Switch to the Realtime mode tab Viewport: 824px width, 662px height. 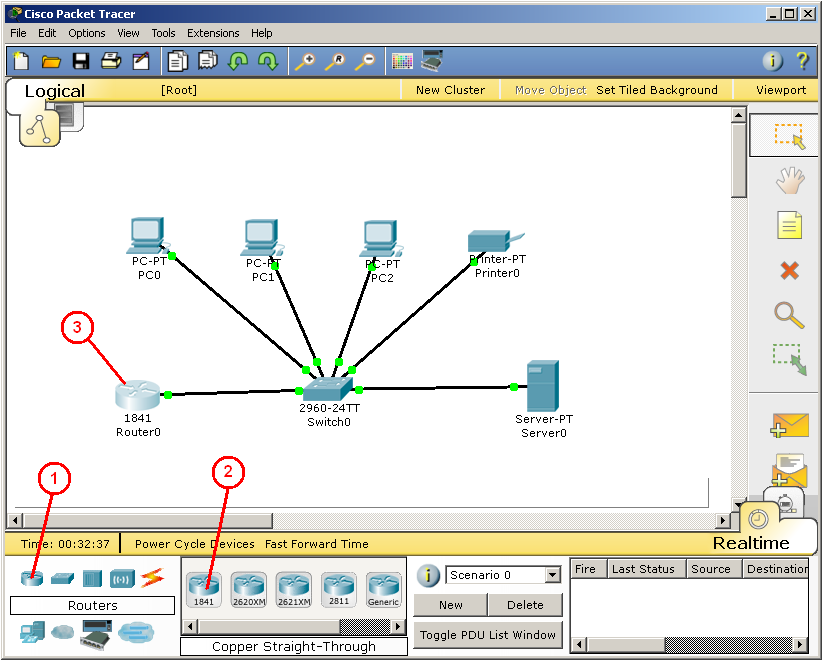751,543
